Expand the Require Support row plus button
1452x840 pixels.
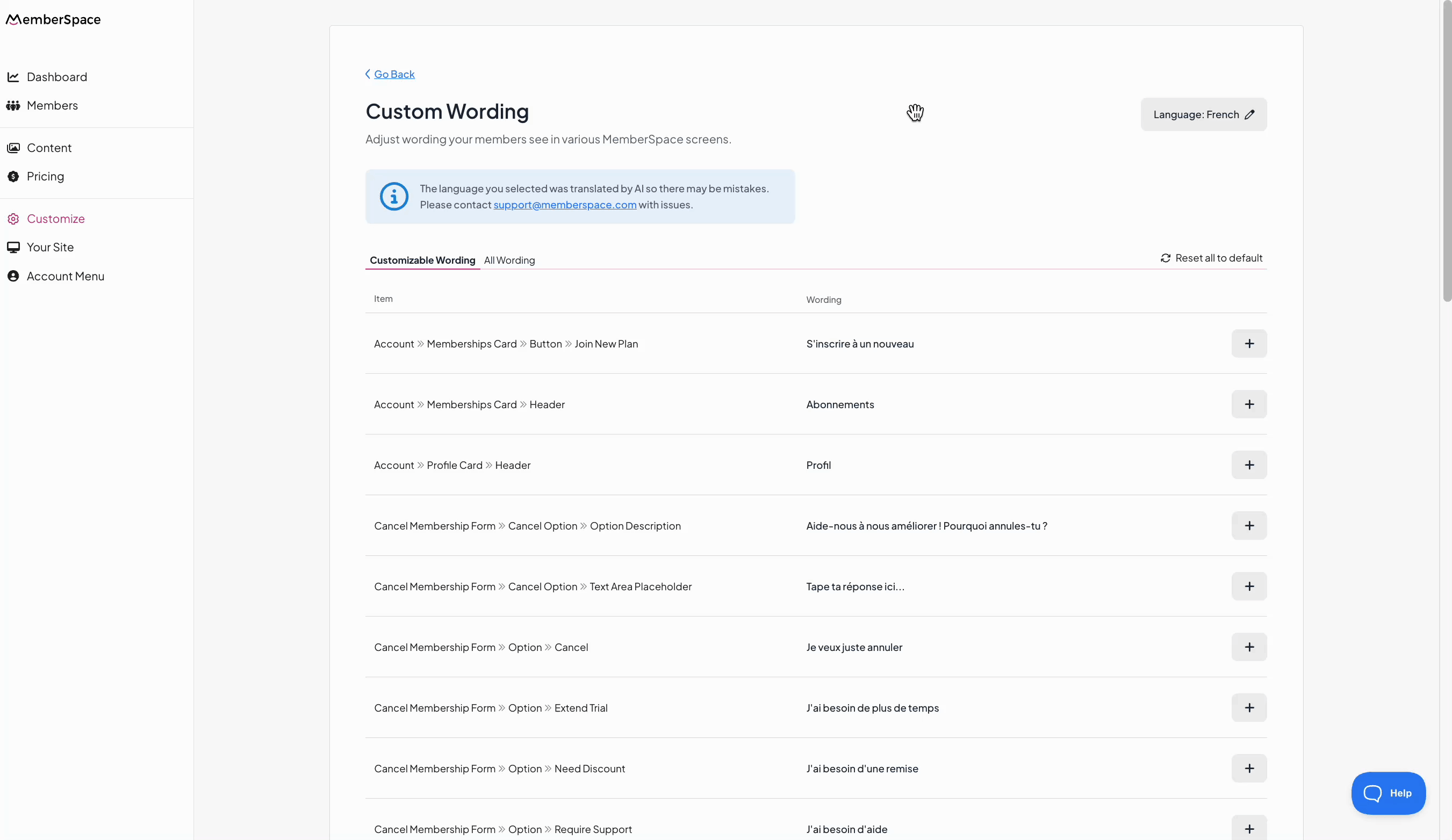[x=1249, y=828]
